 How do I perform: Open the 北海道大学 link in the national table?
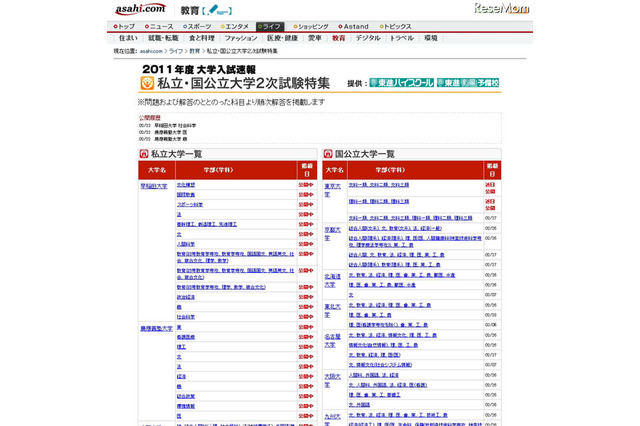[x=332, y=280]
